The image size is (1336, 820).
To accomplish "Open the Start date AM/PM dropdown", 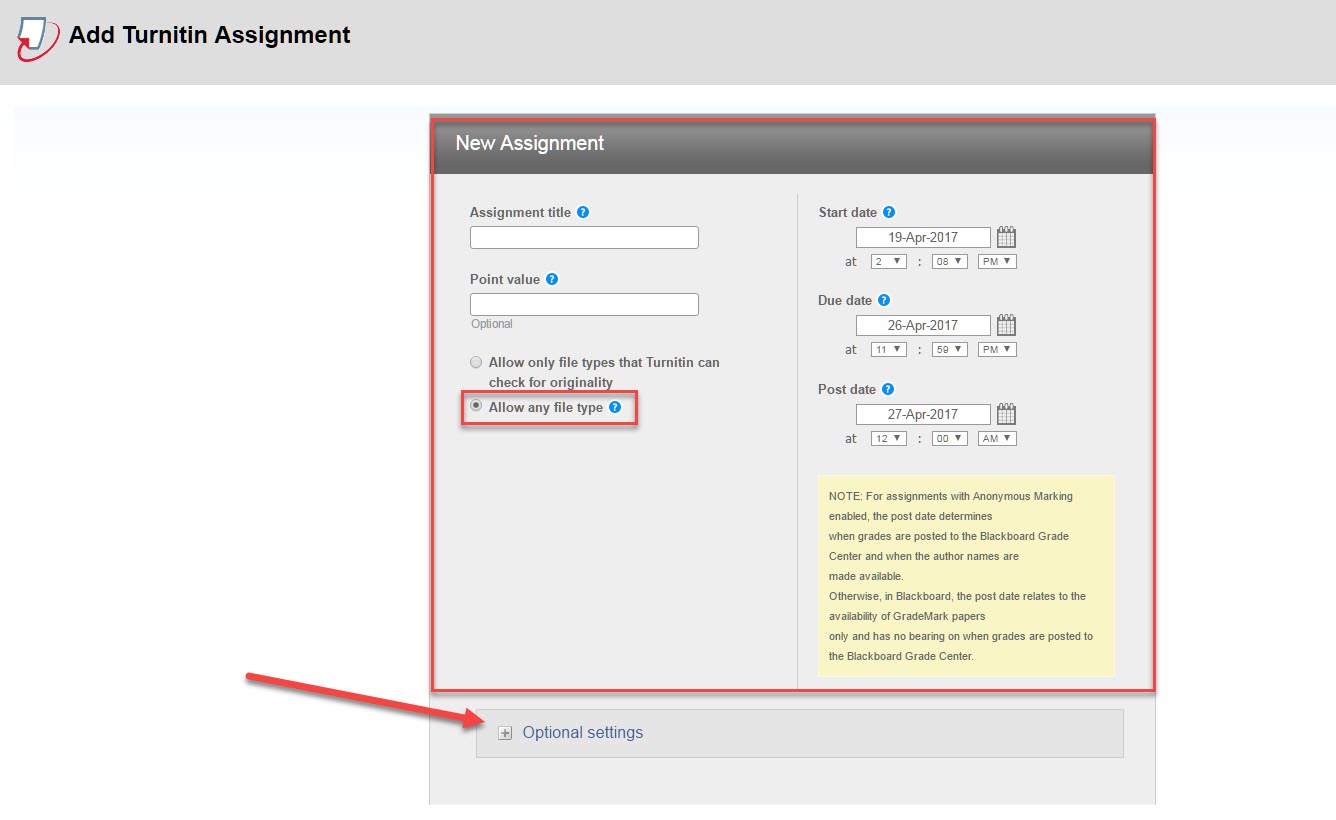I will 996,261.
